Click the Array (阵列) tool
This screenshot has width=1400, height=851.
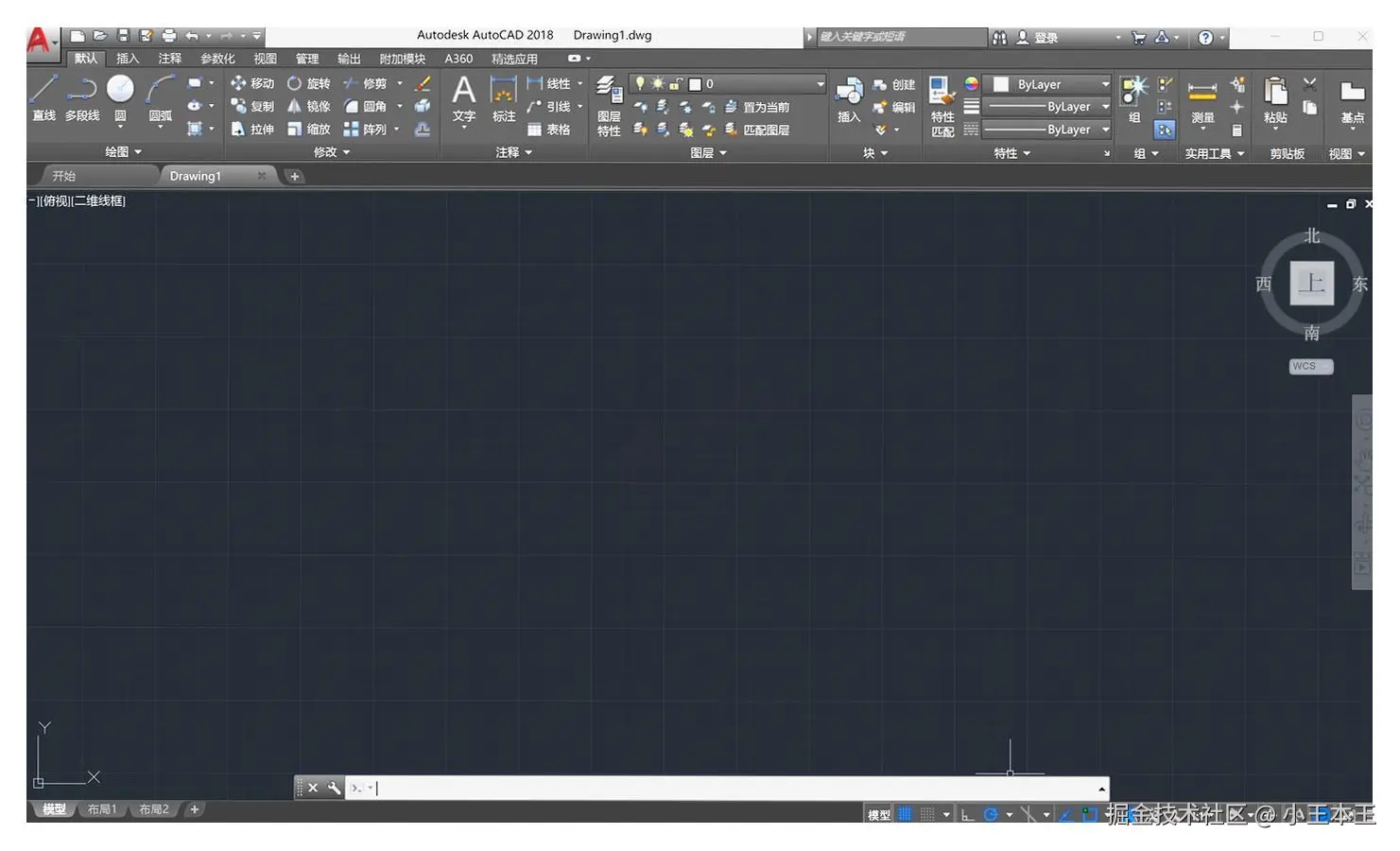(x=365, y=129)
